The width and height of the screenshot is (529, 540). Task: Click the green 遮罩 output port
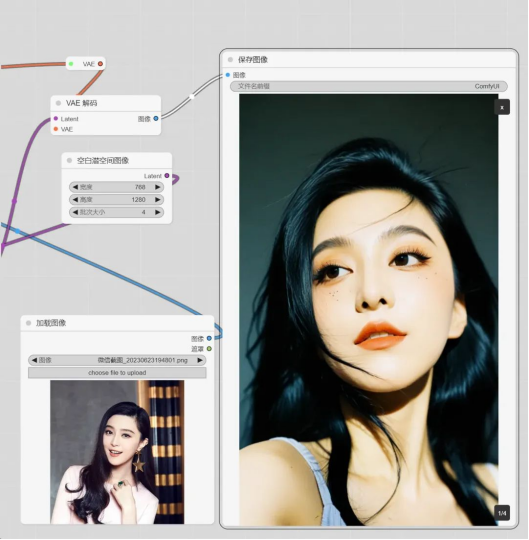pos(209,349)
